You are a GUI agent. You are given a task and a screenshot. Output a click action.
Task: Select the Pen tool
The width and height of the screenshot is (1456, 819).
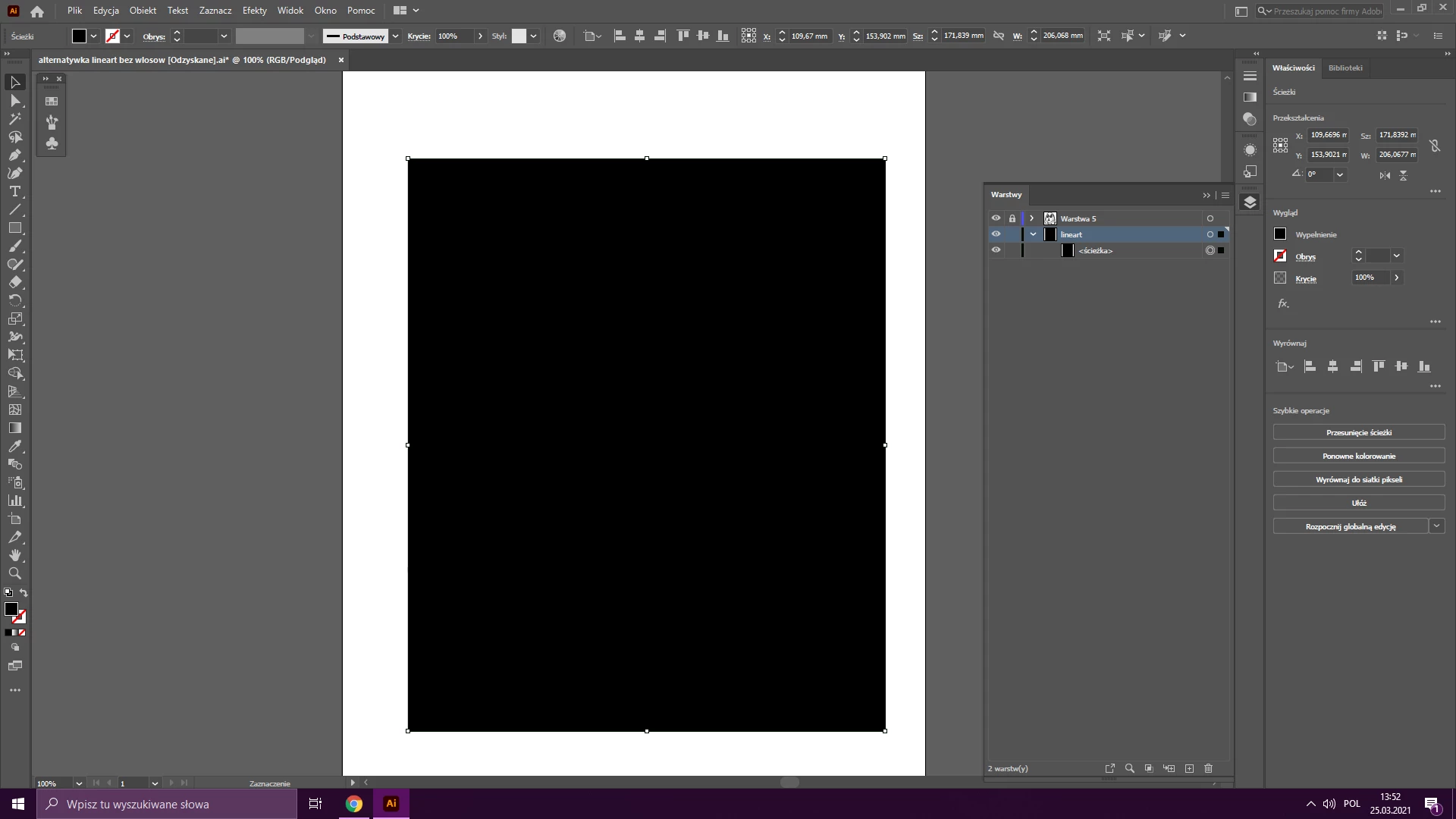[14, 155]
